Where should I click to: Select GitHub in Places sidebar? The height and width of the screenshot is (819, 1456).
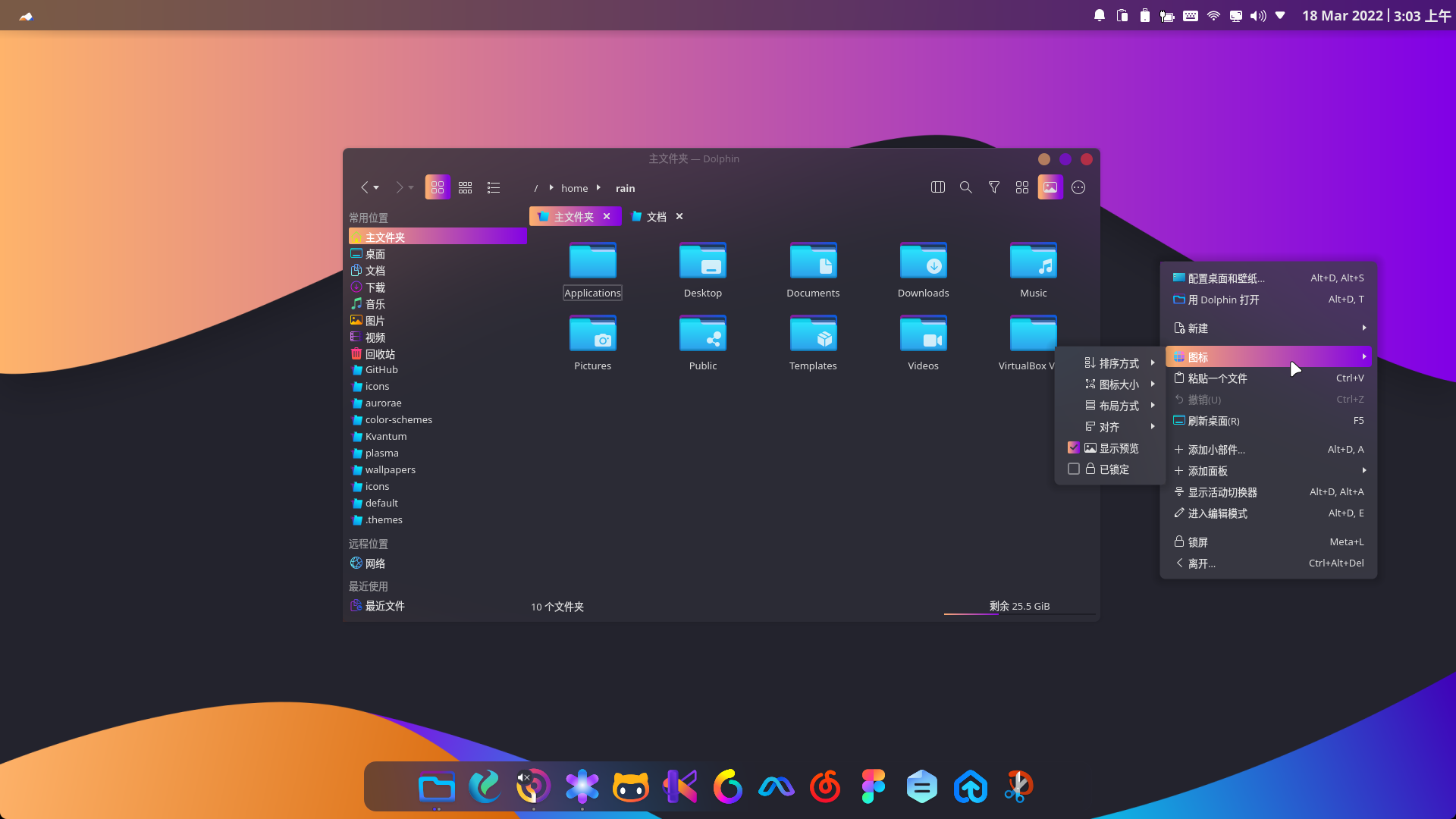point(438,370)
